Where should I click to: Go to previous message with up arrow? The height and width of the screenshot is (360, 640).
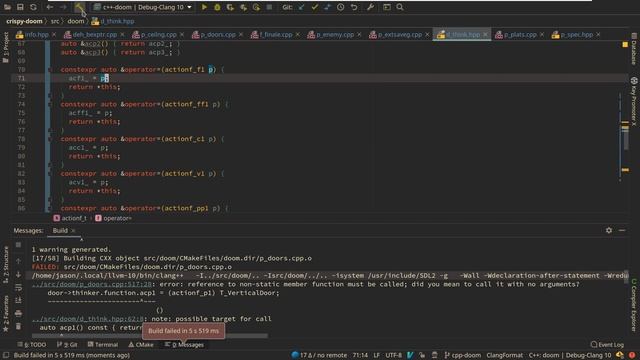coord(18,261)
